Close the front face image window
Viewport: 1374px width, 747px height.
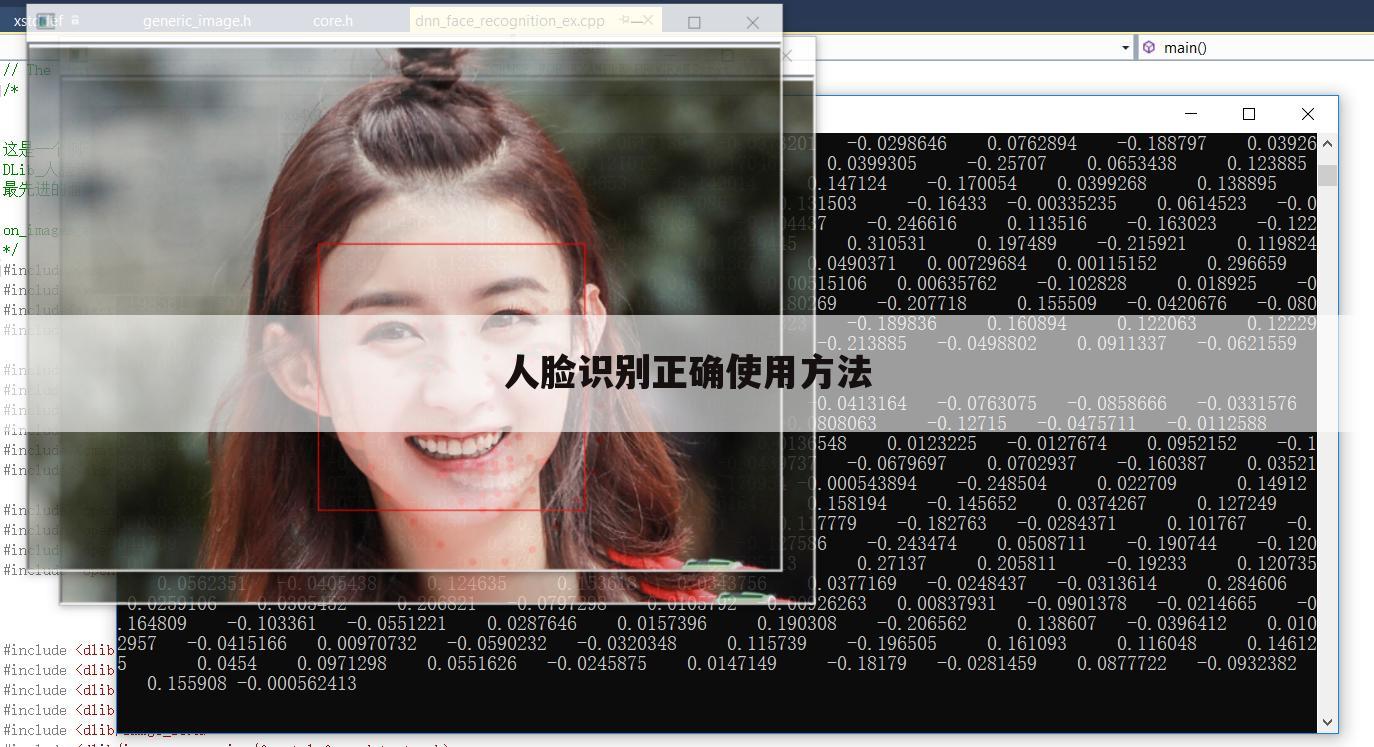point(753,22)
